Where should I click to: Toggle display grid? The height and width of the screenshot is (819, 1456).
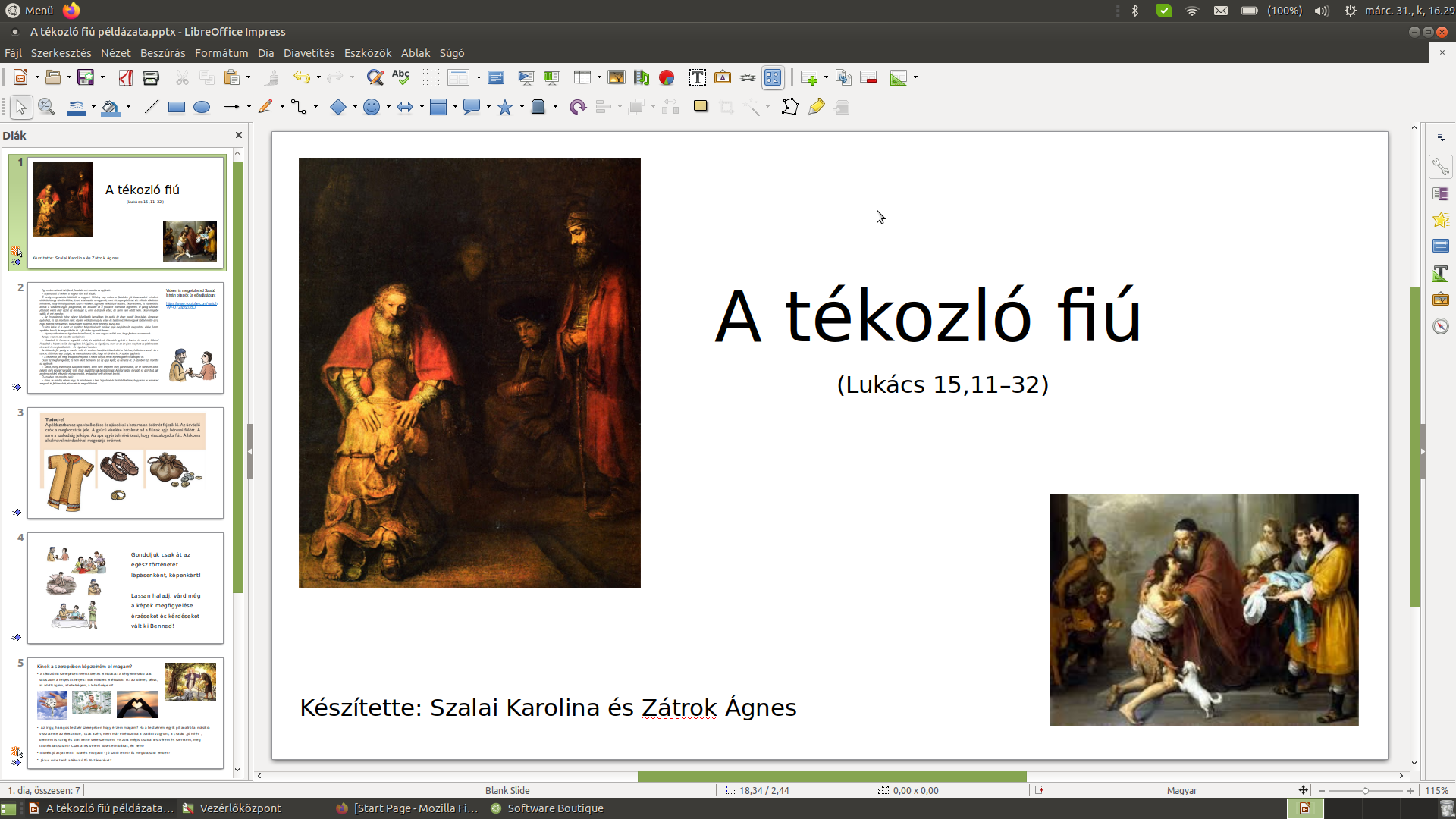(x=431, y=77)
